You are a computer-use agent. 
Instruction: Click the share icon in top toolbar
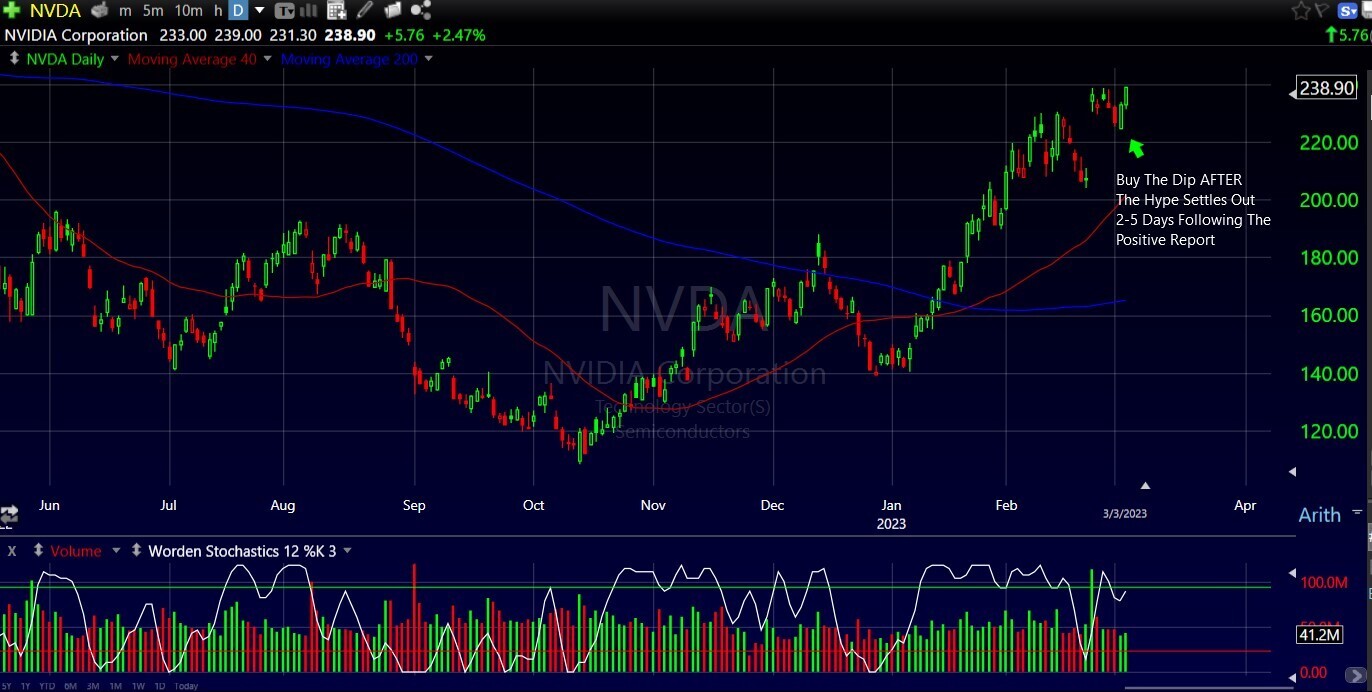tap(421, 11)
